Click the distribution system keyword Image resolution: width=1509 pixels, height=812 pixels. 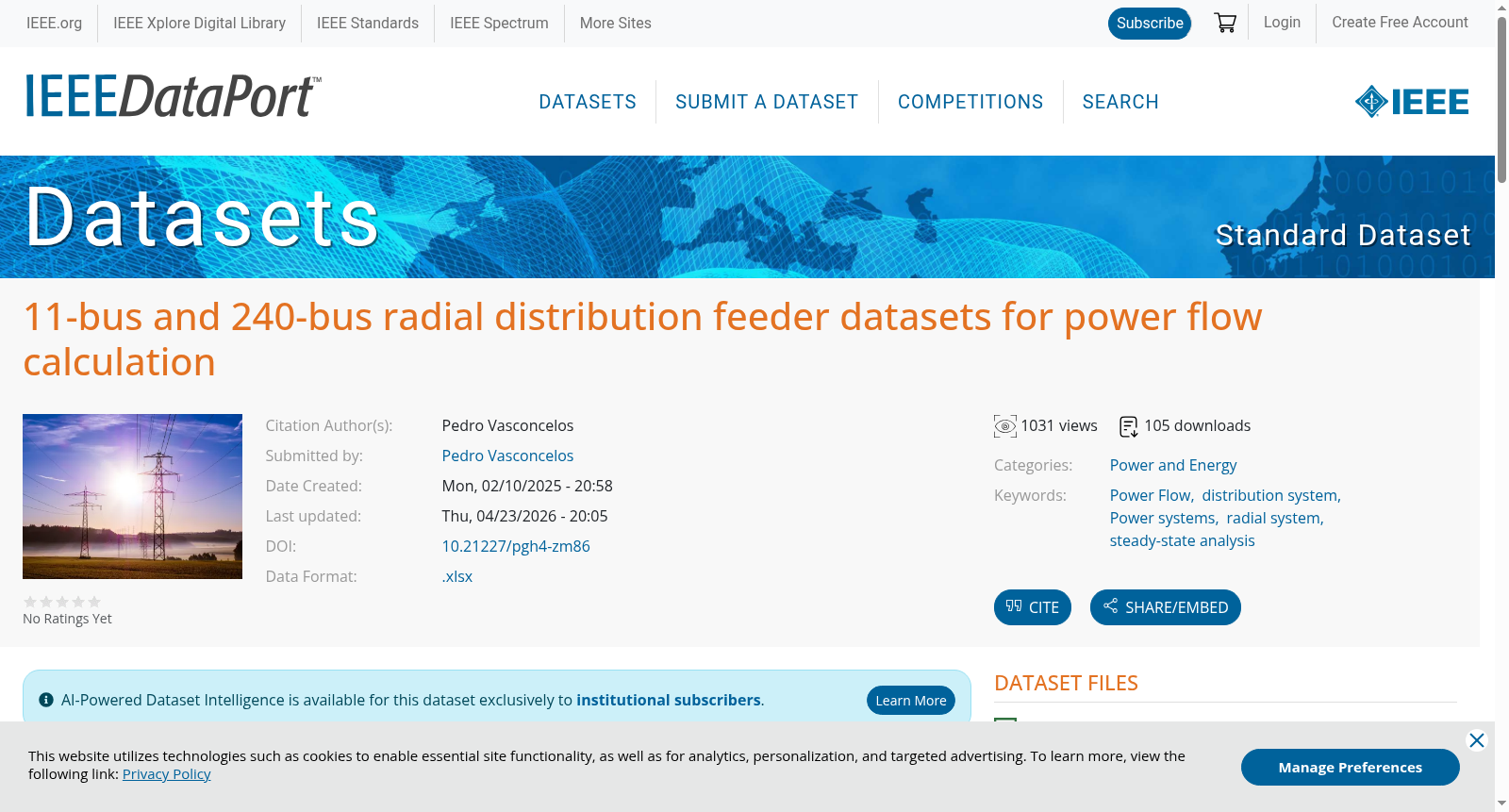(x=1269, y=495)
